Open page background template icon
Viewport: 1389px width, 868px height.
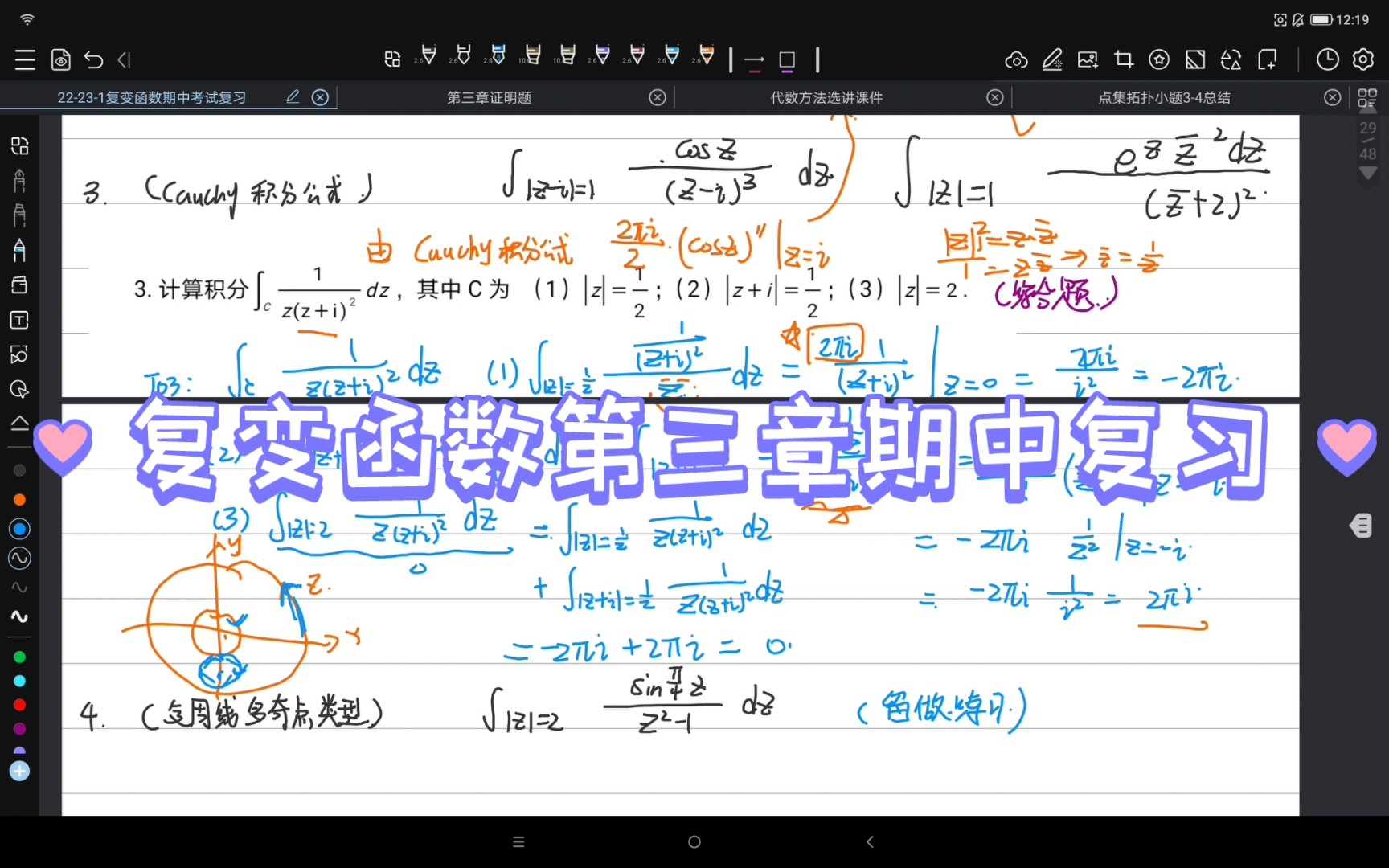pyautogui.click(x=1195, y=59)
